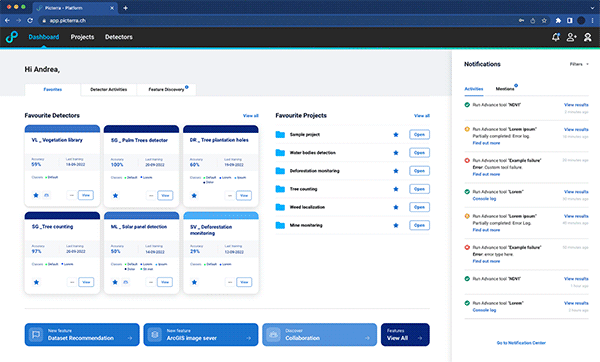Unfavorite the Palm Trees detector star
Image resolution: width=600 pixels, height=362 pixels.
(x=115, y=196)
